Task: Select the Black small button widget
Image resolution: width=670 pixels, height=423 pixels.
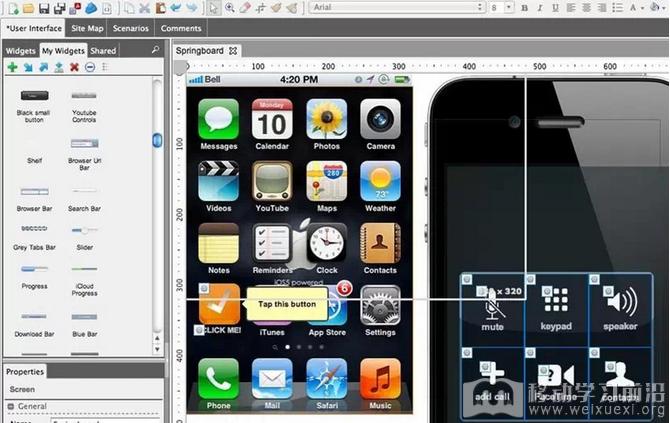Action: (x=34, y=106)
